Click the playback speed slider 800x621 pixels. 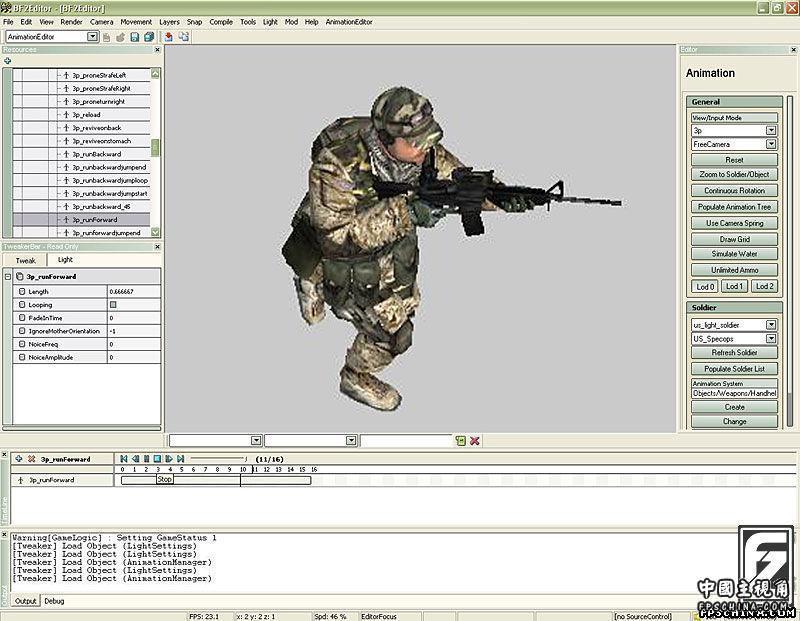point(218,459)
